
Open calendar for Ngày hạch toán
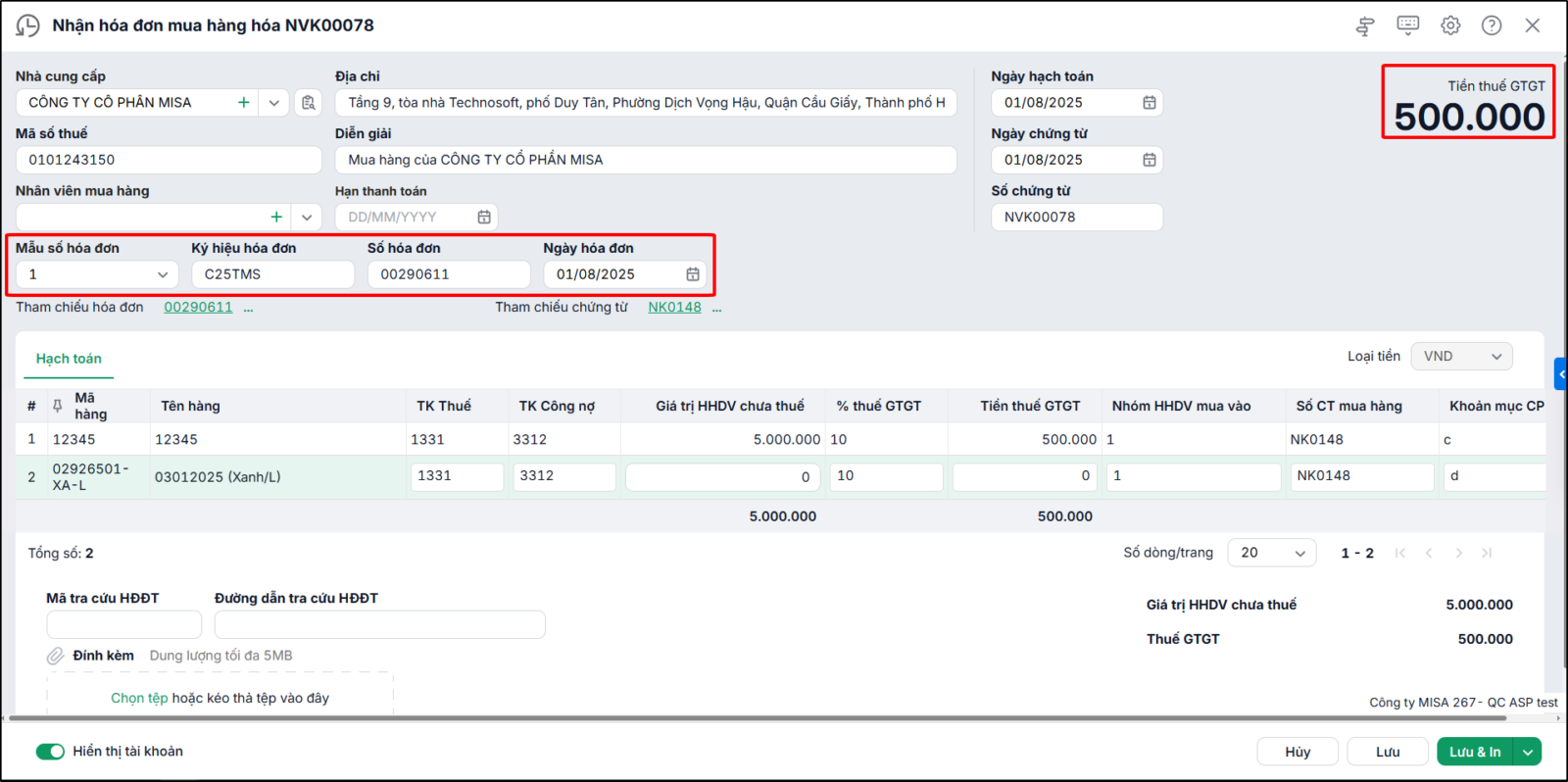pos(1150,103)
